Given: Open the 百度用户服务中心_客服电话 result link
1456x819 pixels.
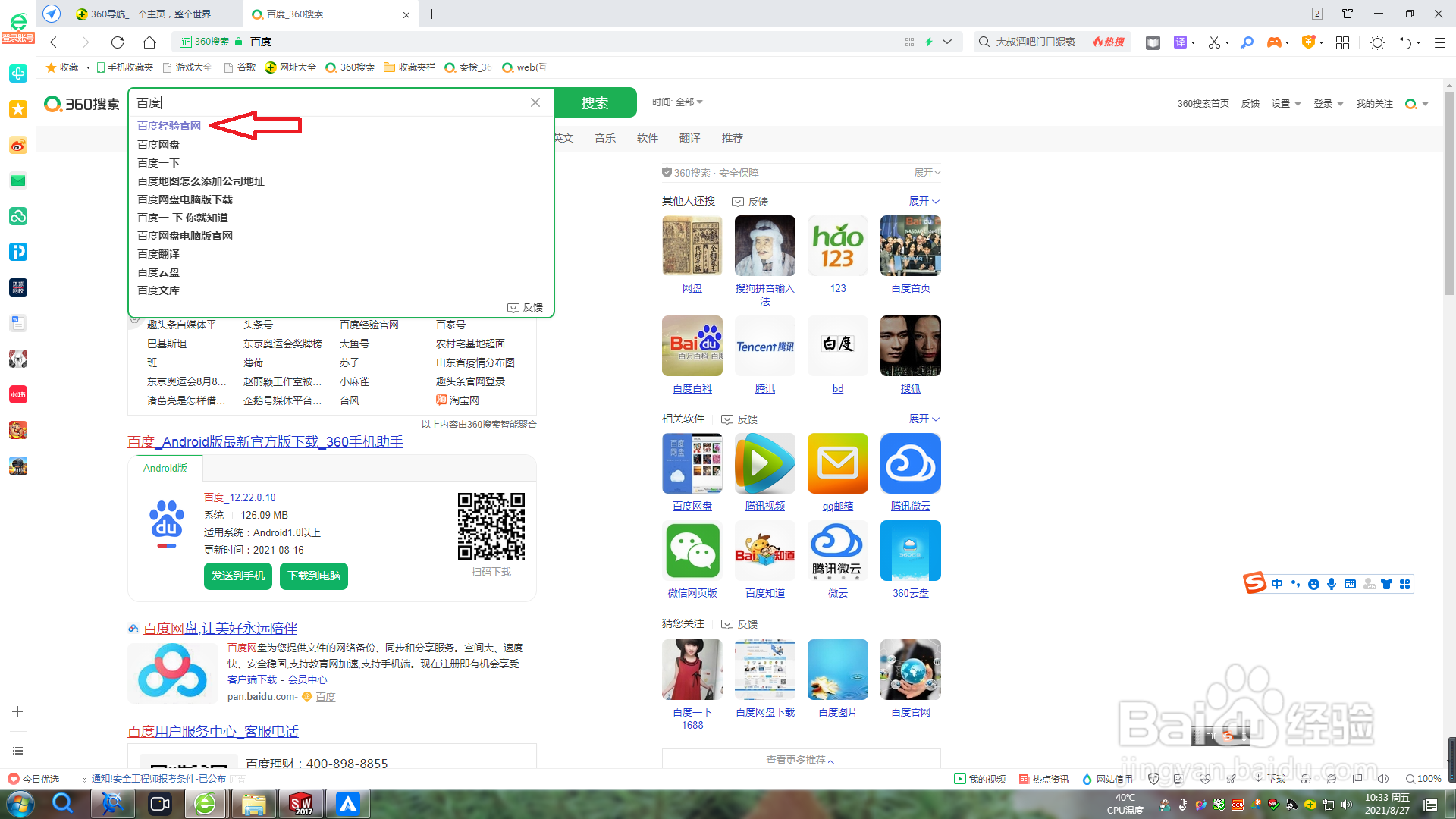Looking at the screenshot, I should 213,732.
